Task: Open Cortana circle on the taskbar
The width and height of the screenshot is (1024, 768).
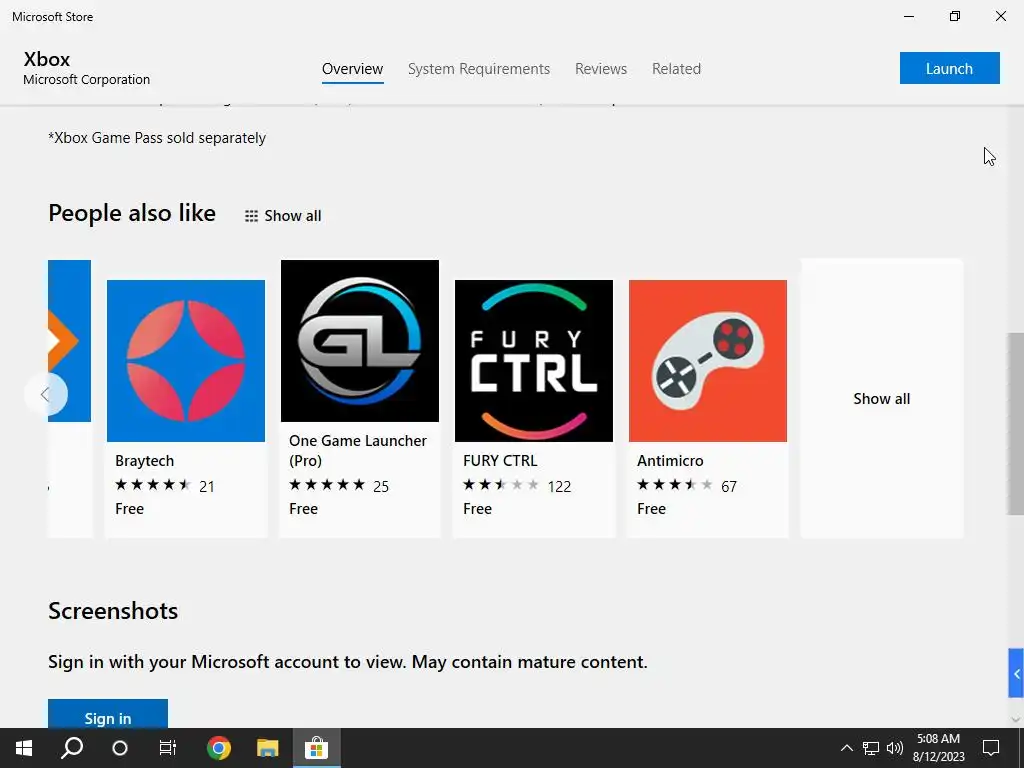Action: pos(120,748)
